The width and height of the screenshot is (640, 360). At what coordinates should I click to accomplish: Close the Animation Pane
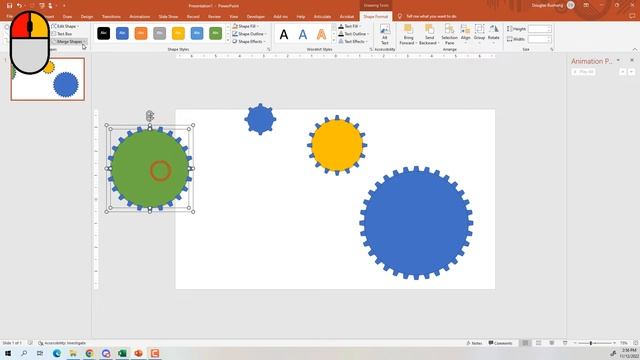click(x=632, y=60)
